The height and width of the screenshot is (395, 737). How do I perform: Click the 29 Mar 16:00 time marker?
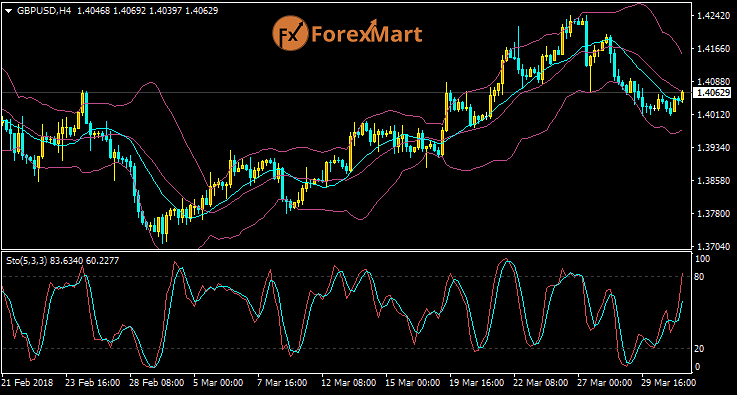669,381
